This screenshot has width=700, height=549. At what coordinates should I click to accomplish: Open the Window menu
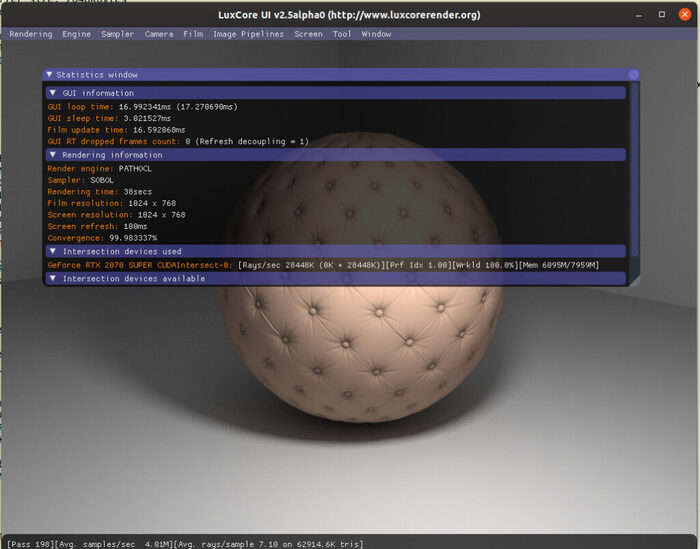(x=377, y=34)
